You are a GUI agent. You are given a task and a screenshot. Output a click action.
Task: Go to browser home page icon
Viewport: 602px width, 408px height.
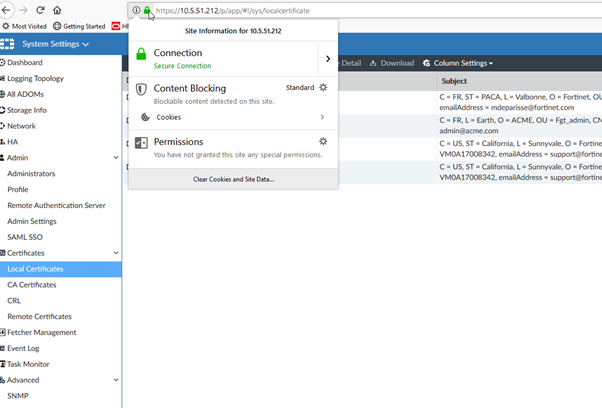coord(57,10)
